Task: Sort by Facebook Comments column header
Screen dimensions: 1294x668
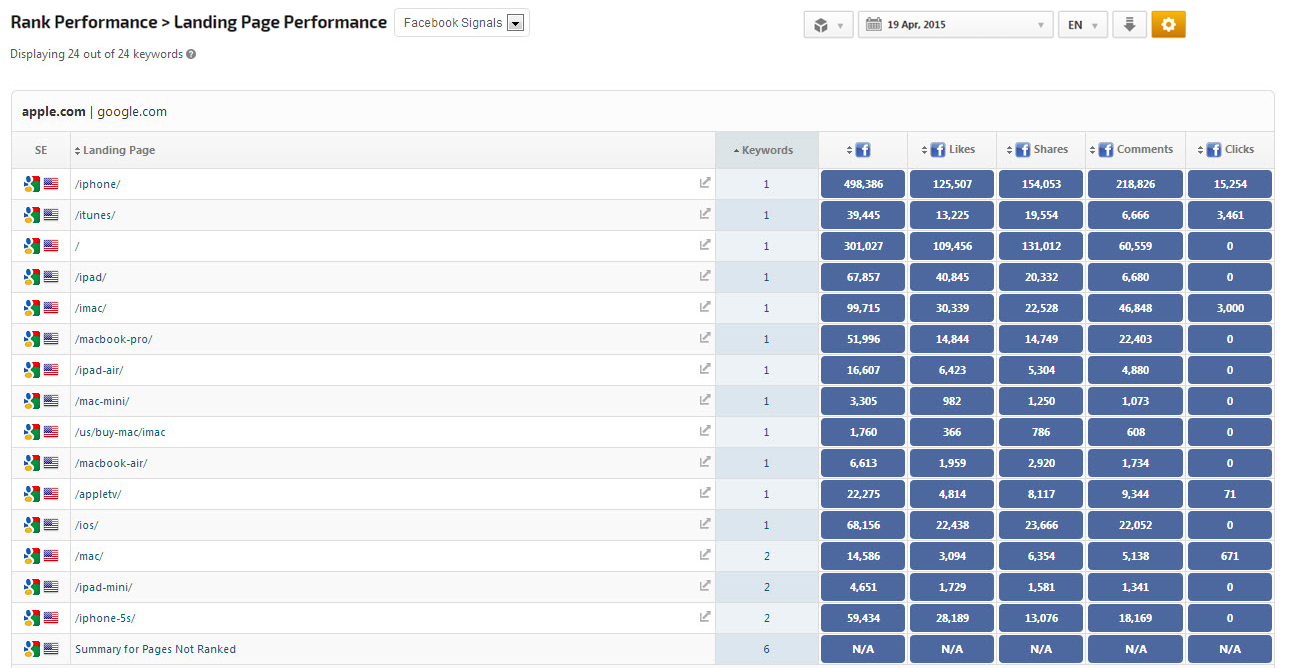Action: coord(1135,150)
